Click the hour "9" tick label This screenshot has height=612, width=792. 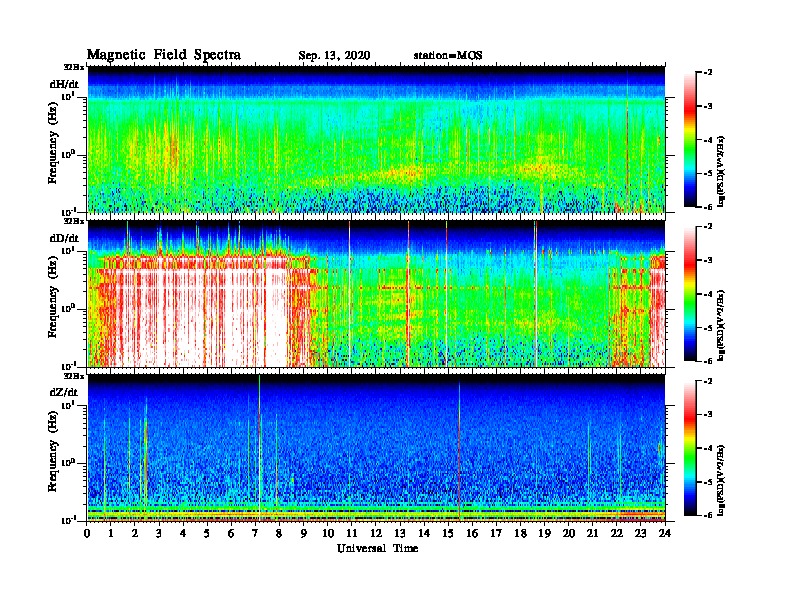click(x=304, y=534)
